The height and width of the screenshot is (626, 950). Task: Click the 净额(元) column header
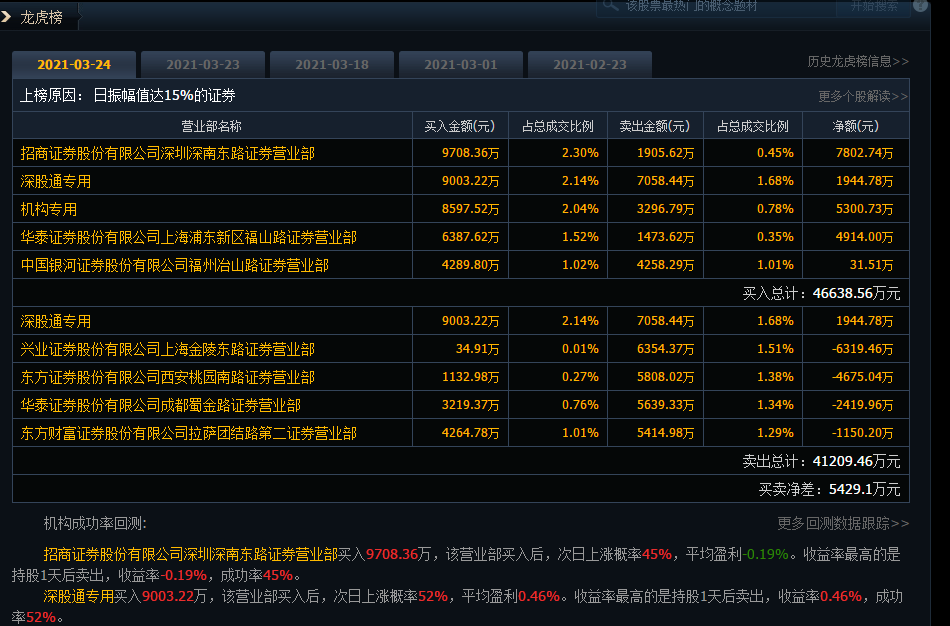point(855,126)
